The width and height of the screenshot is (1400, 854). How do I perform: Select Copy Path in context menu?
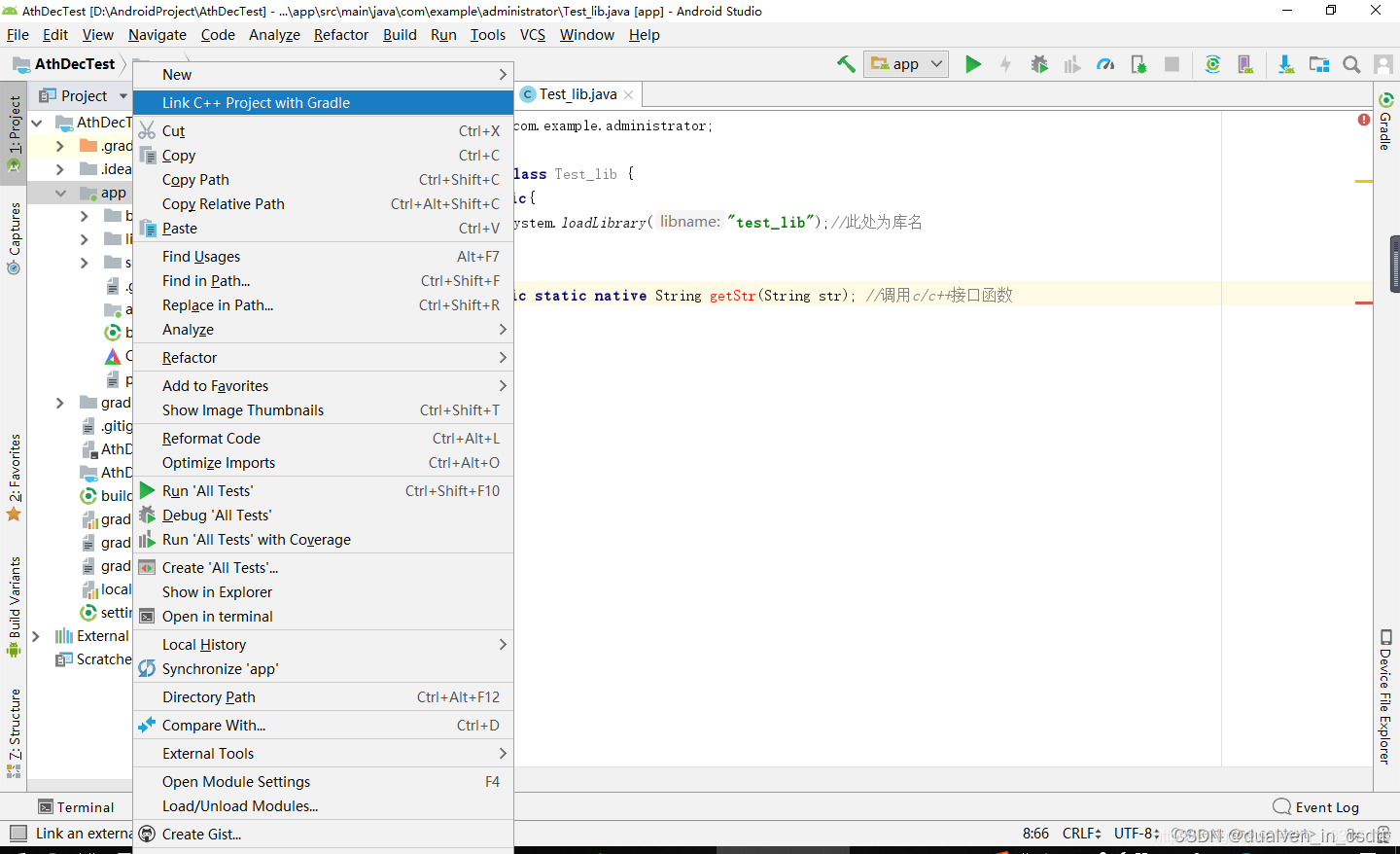click(323, 180)
